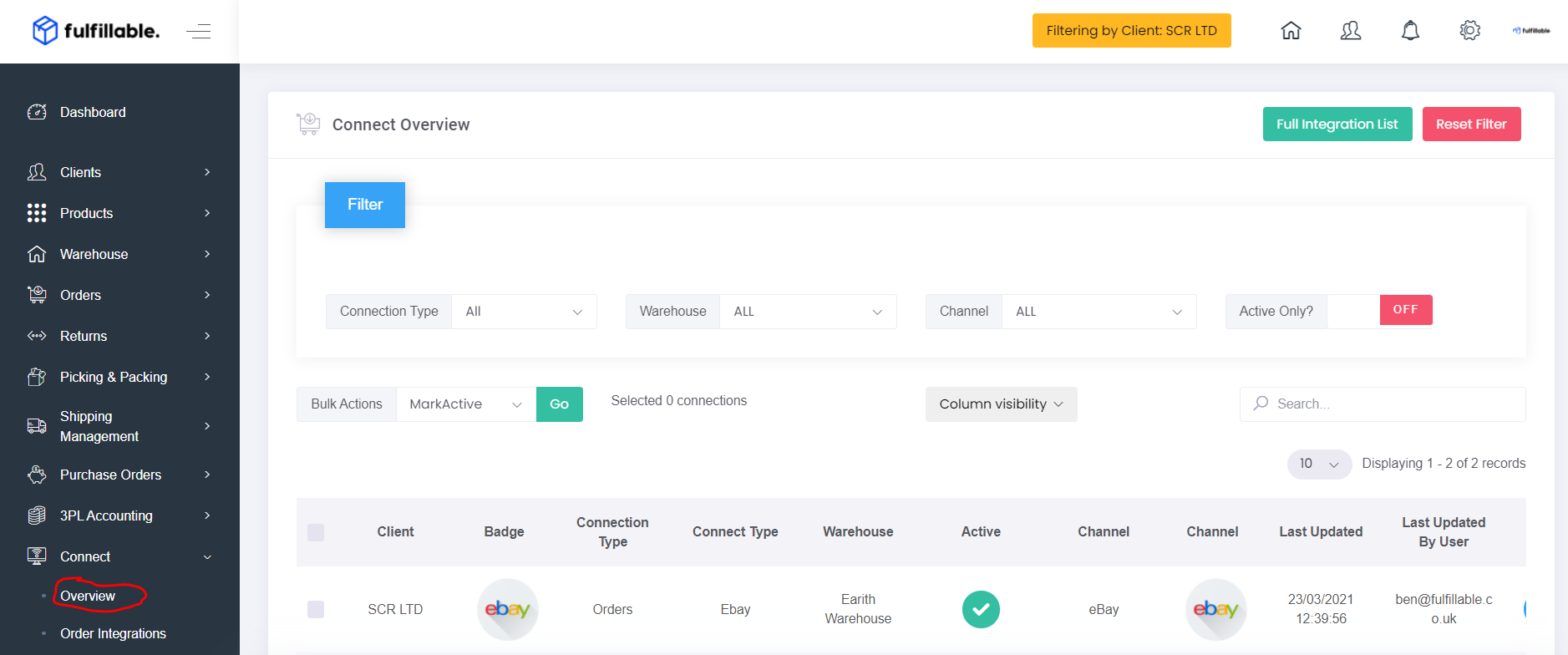Viewport: 1568px width, 655px height.
Task: Click the ben@fulfillable.co.uk user cell
Action: coord(1444,609)
